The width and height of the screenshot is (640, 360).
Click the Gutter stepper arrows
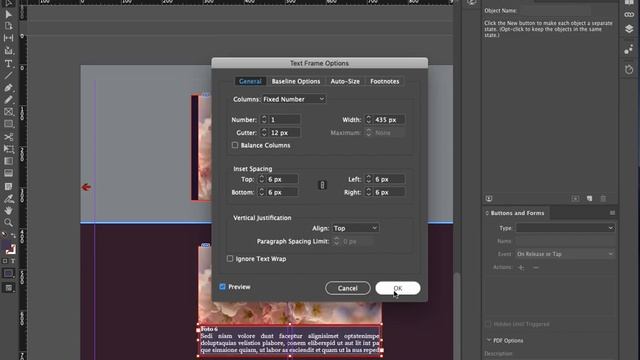(x=264, y=133)
